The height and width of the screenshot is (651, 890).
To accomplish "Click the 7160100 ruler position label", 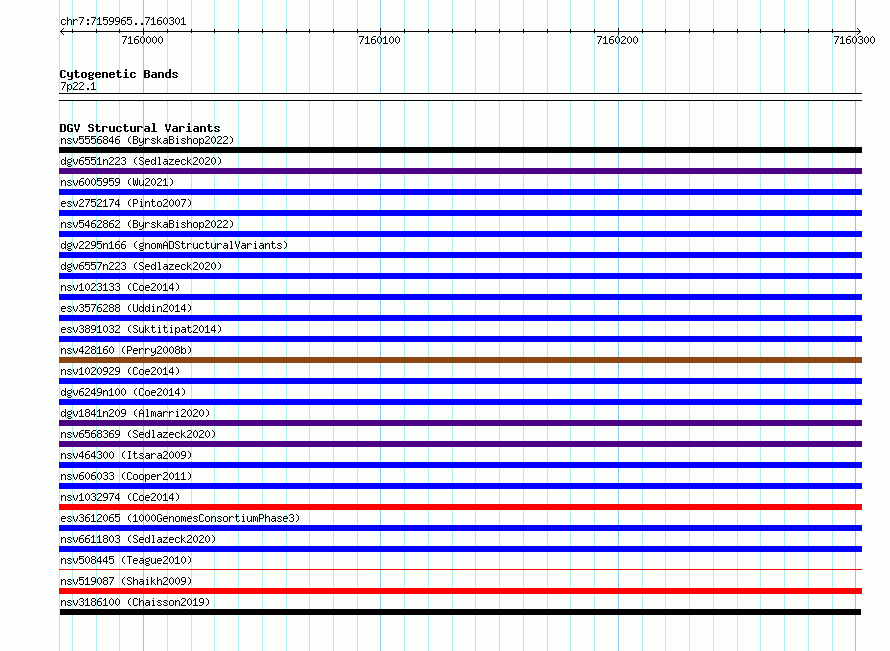I will pos(380,40).
